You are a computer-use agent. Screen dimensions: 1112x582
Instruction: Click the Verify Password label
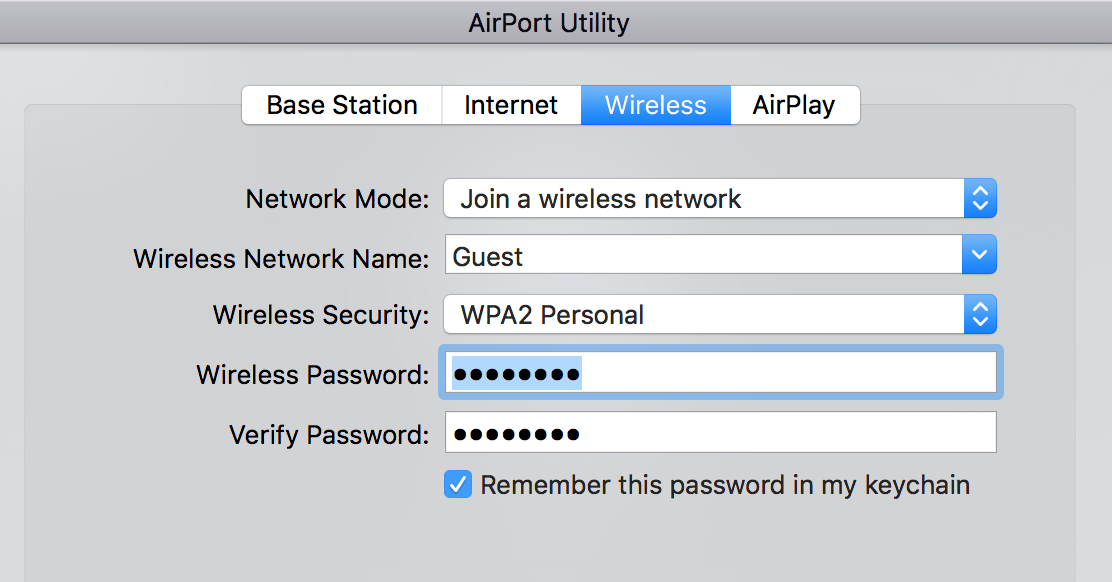pyautogui.click(x=329, y=435)
